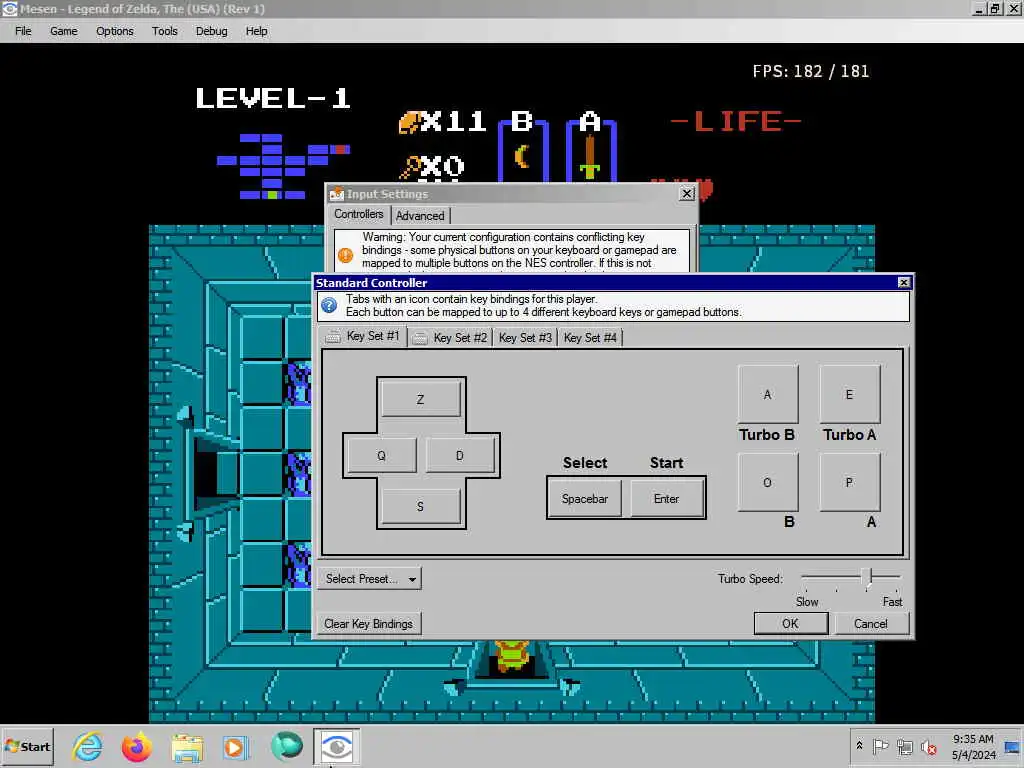Click the blue info question icon
This screenshot has width=1024, height=768.
click(330, 305)
